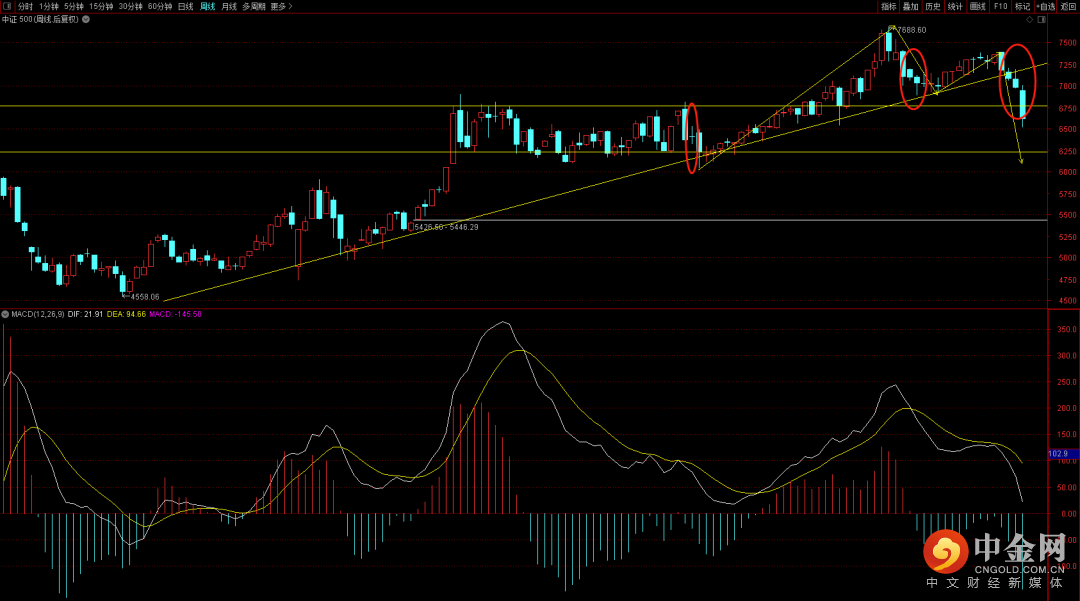This screenshot has width=1080, height=601.
Task: Switch to 60分钟 period
Action: (x=160, y=6)
